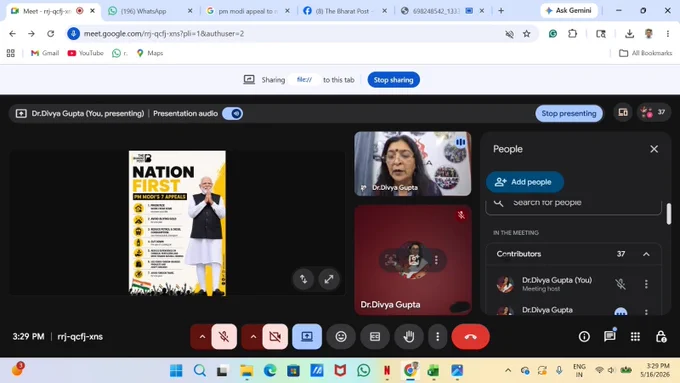This screenshot has width=680, height=383.
Task: Open more options for Dr.Divya Gupta (You)
Action: [646, 284]
